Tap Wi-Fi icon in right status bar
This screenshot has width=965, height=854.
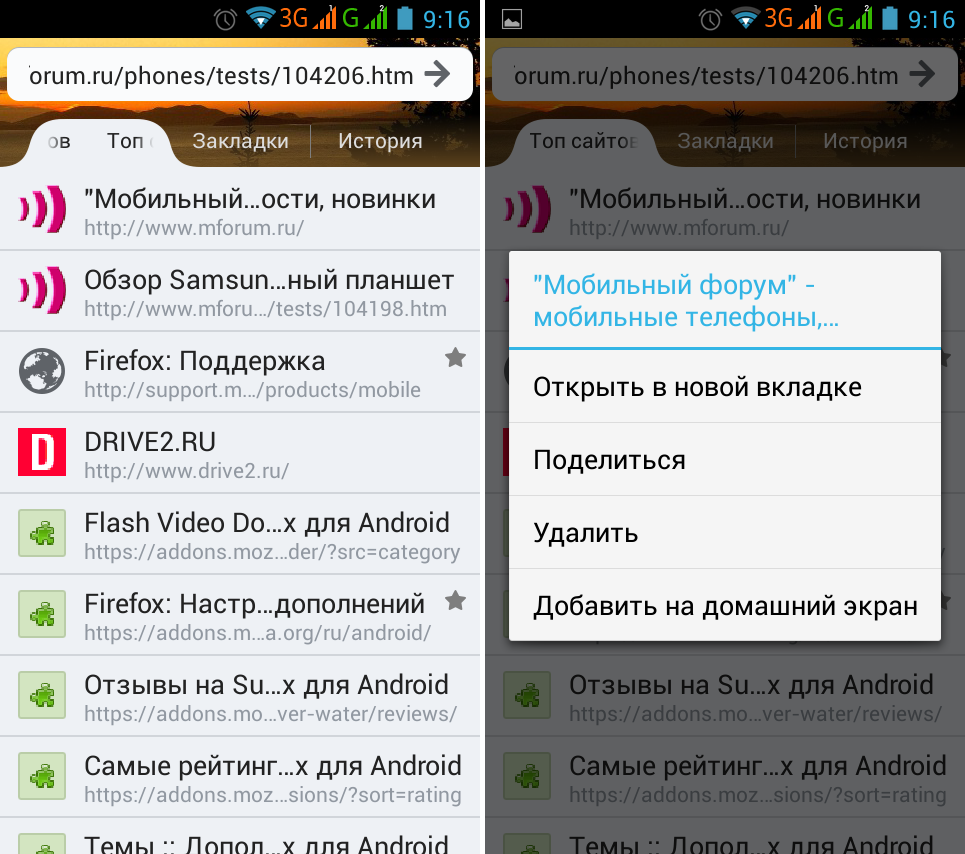[x=745, y=18]
